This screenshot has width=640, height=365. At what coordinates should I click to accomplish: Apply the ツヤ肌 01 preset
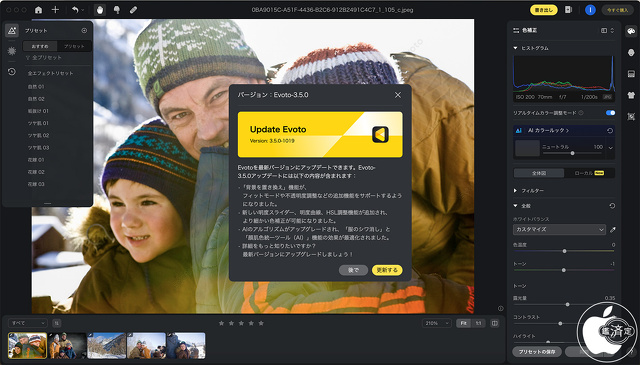click(x=38, y=123)
